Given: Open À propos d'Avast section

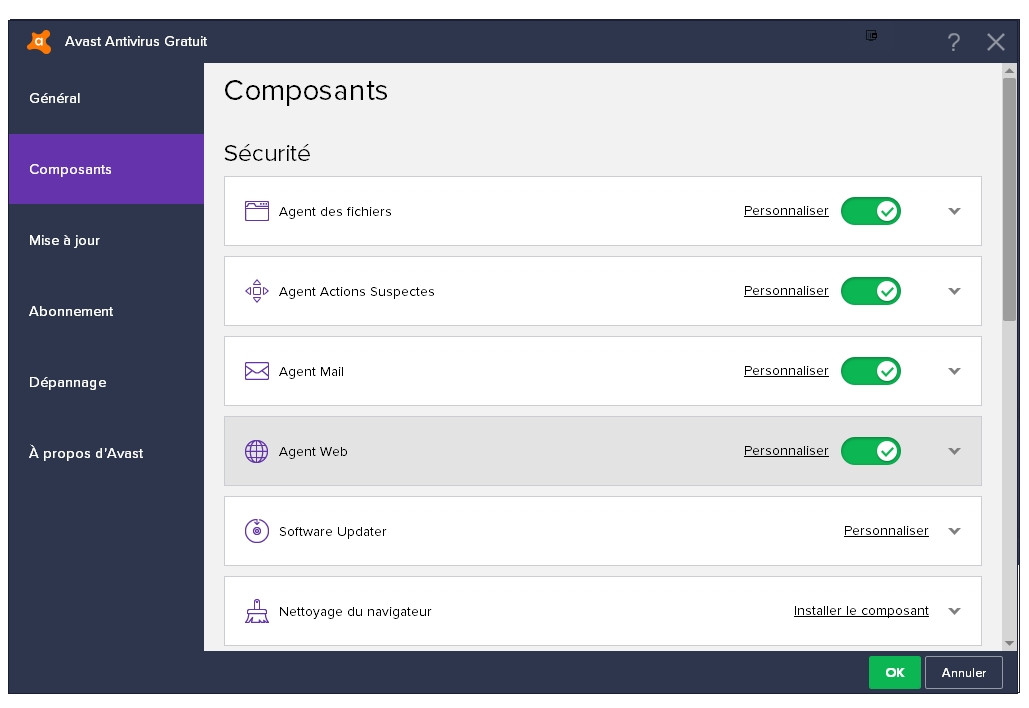Looking at the screenshot, I should 106,453.
